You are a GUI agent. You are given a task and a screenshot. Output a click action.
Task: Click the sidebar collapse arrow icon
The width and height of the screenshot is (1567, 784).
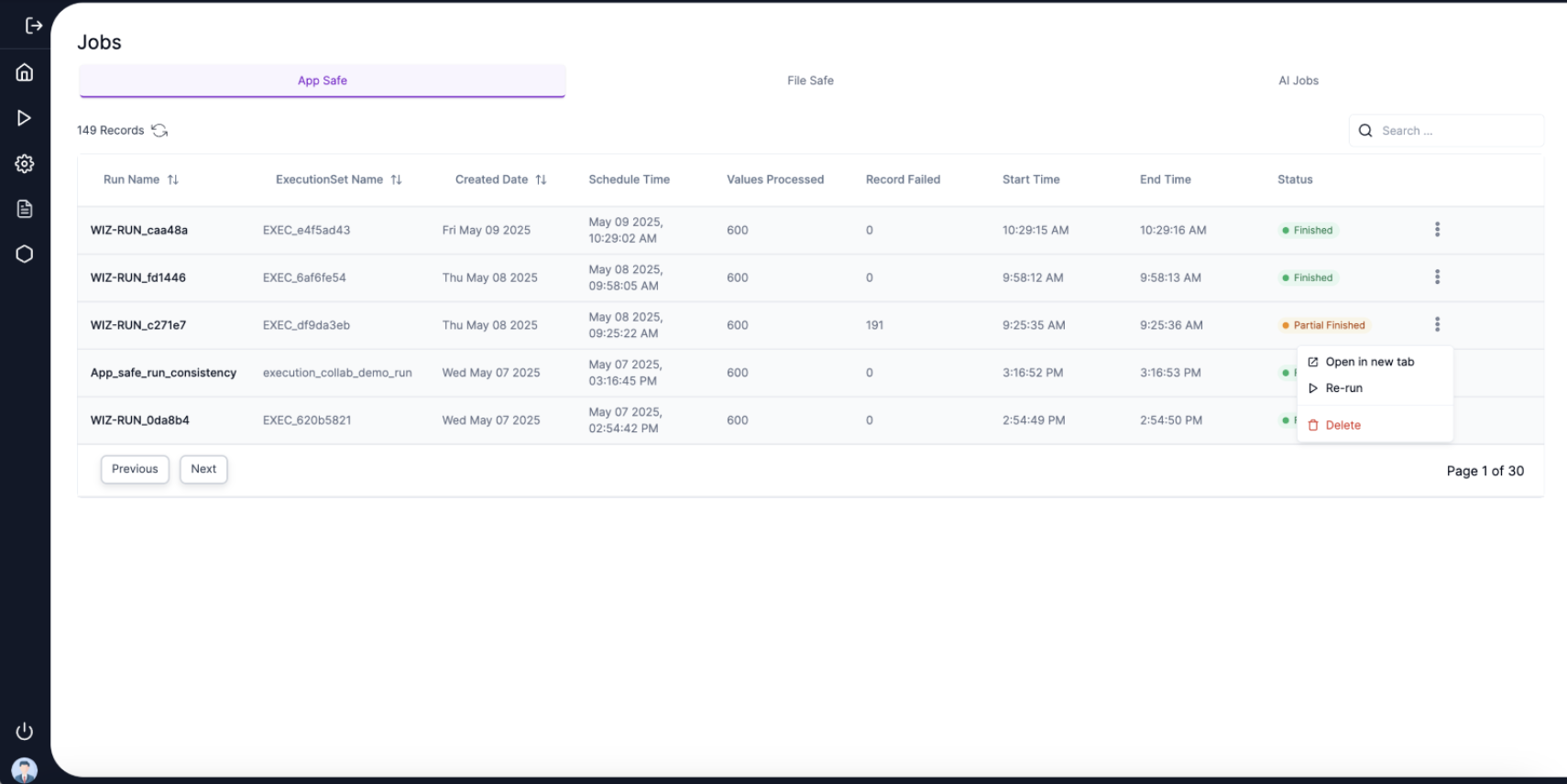[x=34, y=26]
